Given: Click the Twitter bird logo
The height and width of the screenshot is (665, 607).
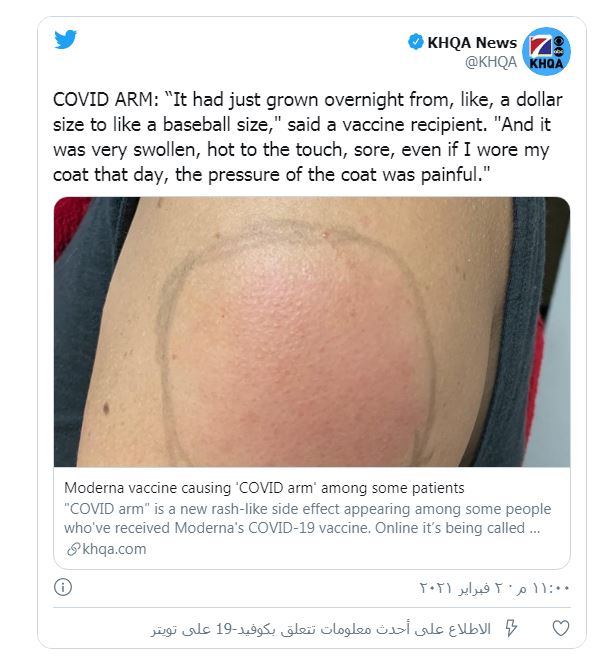Looking at the screenshot, I should [x=65, y=39].
